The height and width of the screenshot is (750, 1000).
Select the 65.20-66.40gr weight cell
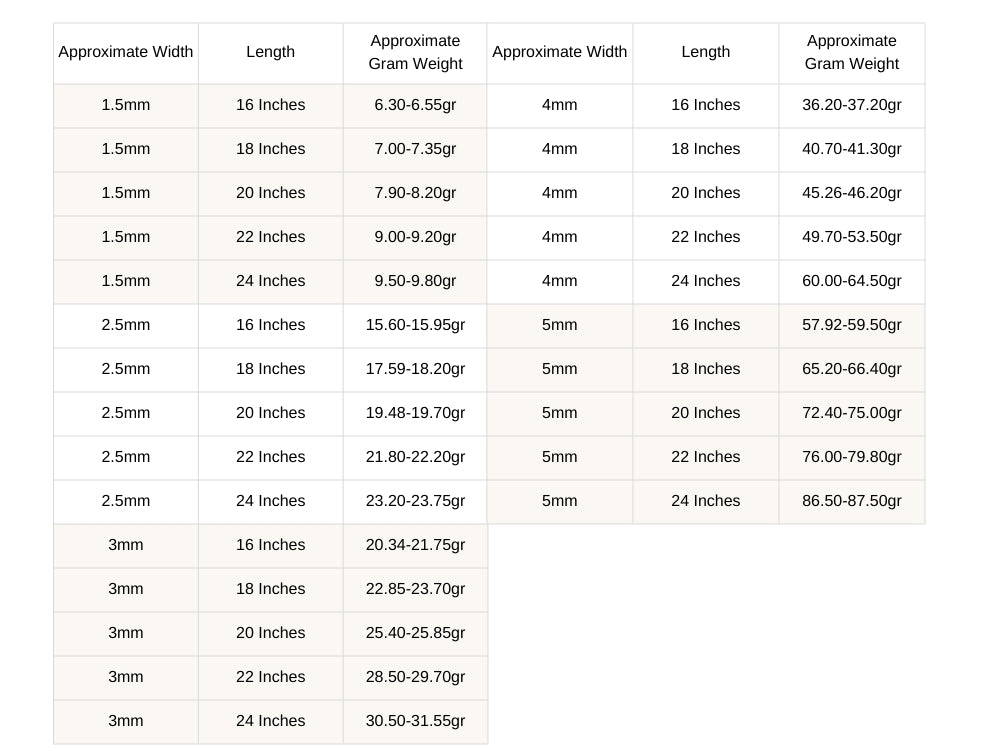click(851, 369)
